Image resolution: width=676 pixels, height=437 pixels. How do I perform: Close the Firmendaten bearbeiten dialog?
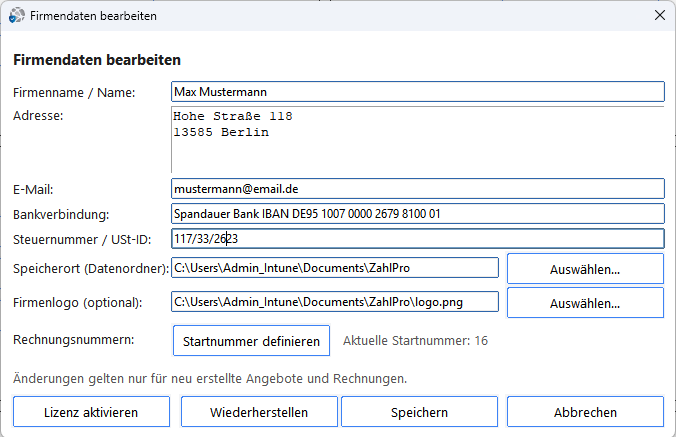click(x=659, y=16)
